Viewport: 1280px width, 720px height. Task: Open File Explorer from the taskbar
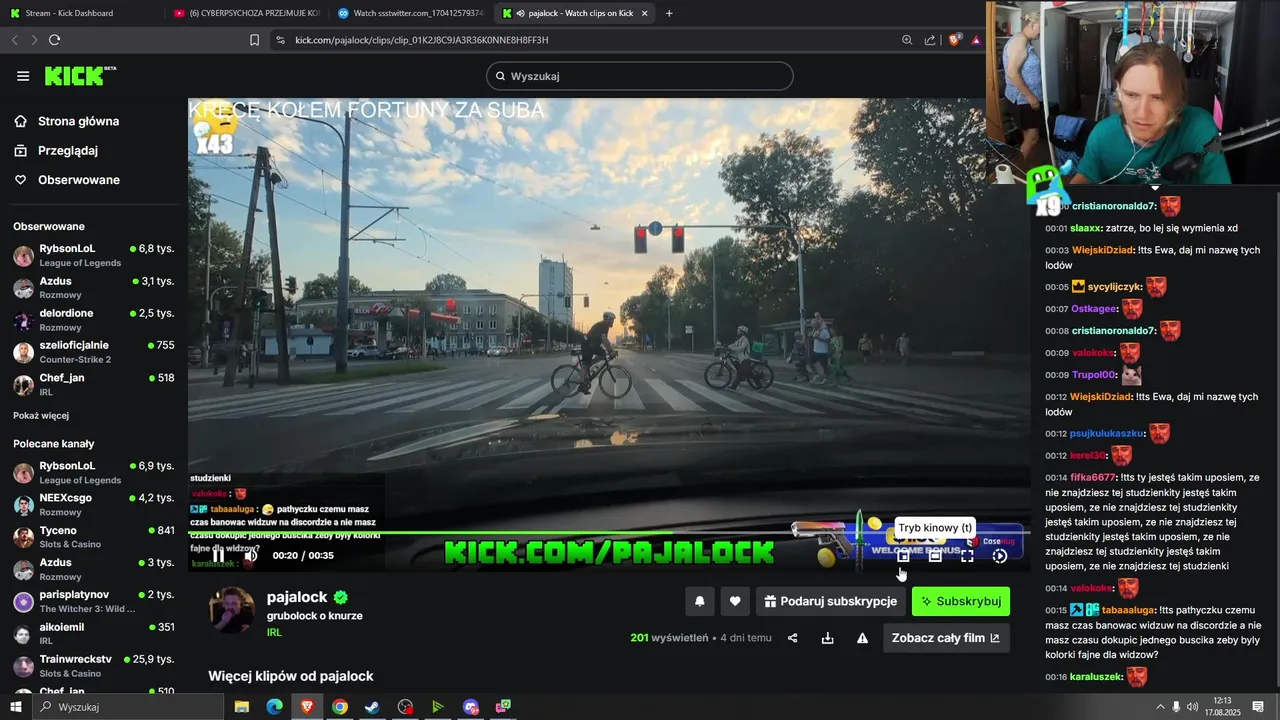coord(241,707)
